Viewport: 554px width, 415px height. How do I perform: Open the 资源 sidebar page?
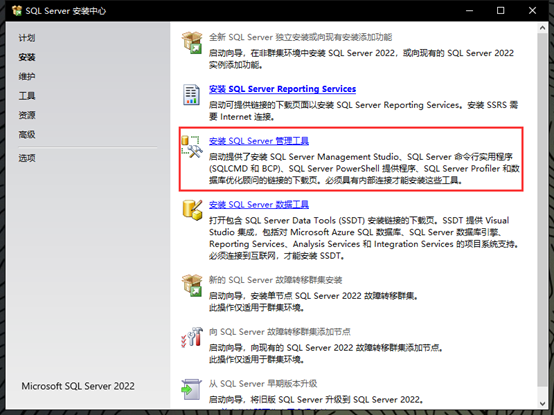click(27, 115)
